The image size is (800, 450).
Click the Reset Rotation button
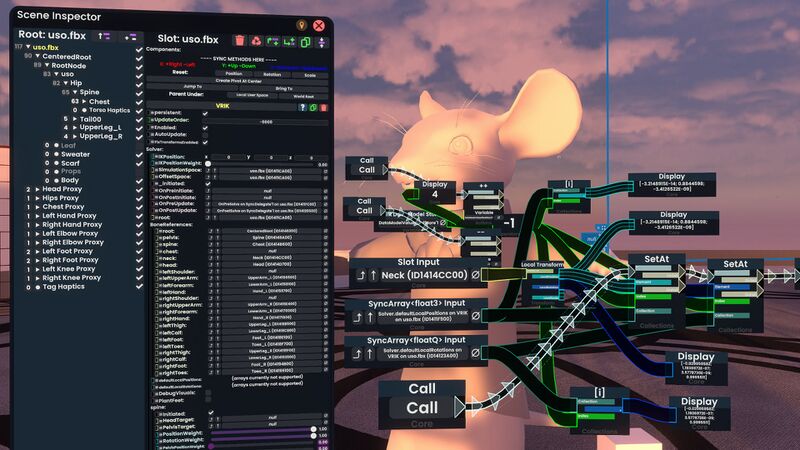click(272, 74)
